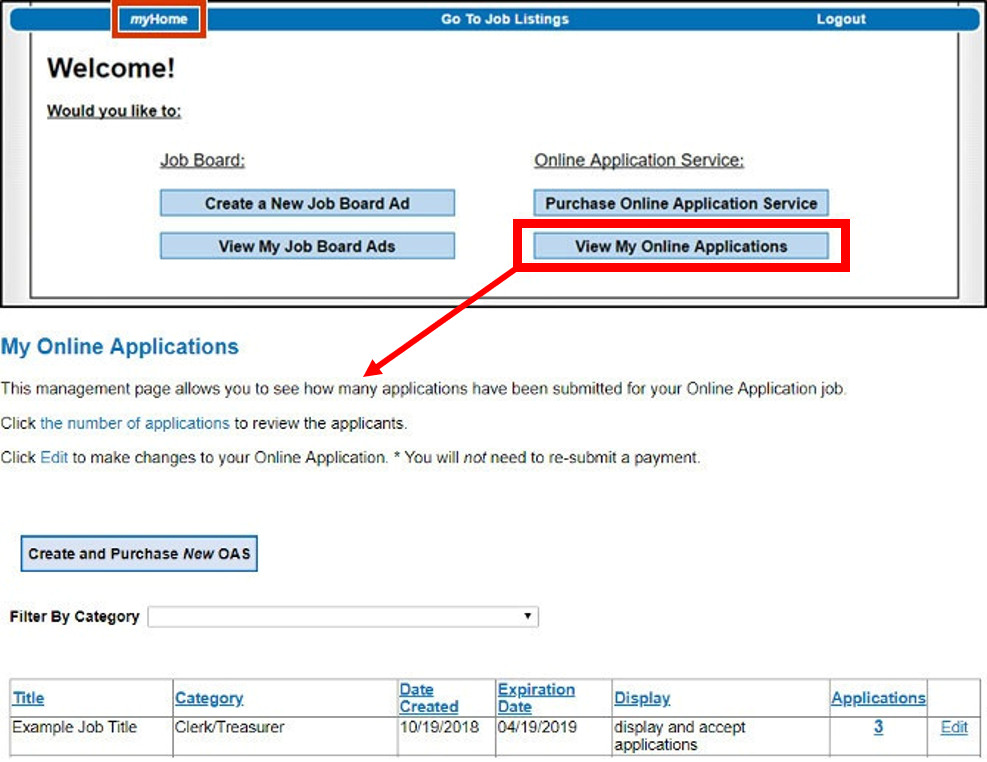Image resolution: width=987 pixels, height=762 pixels.
Task: Open the 3 applications count link
Action: [878, 728]
